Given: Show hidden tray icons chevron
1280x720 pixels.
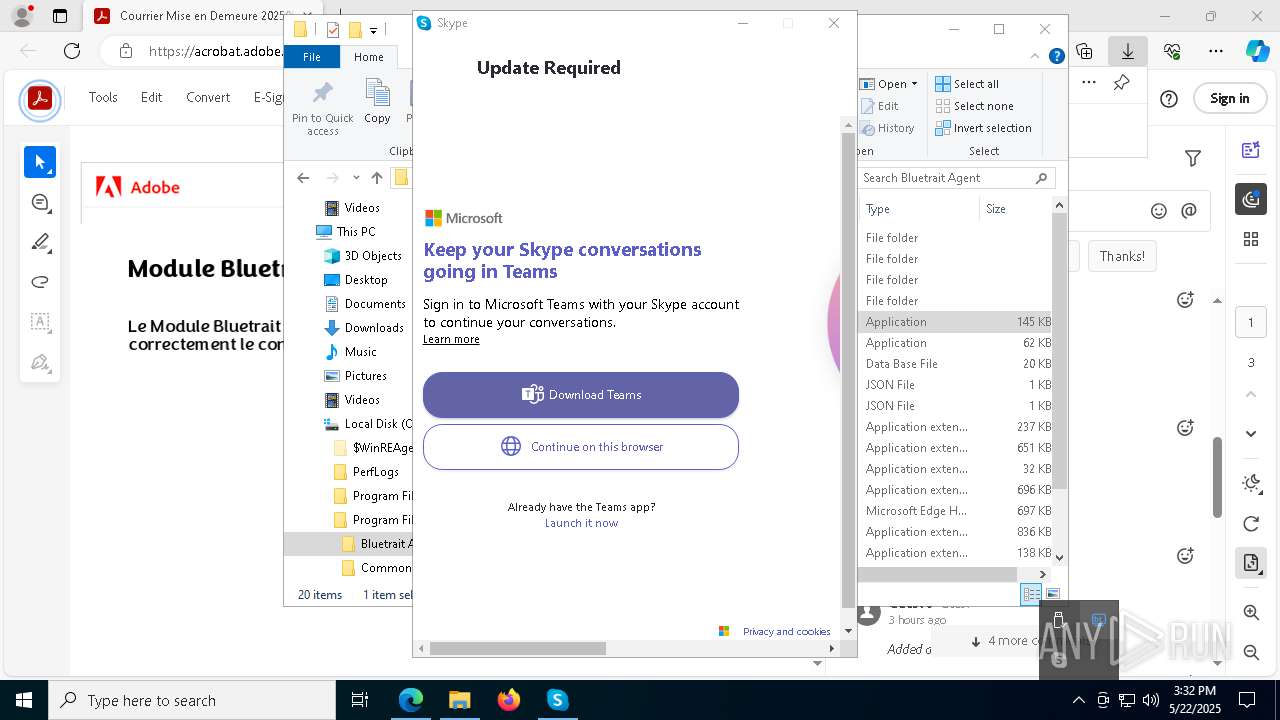Looking at the screenshot, I should click(1078, 700).
